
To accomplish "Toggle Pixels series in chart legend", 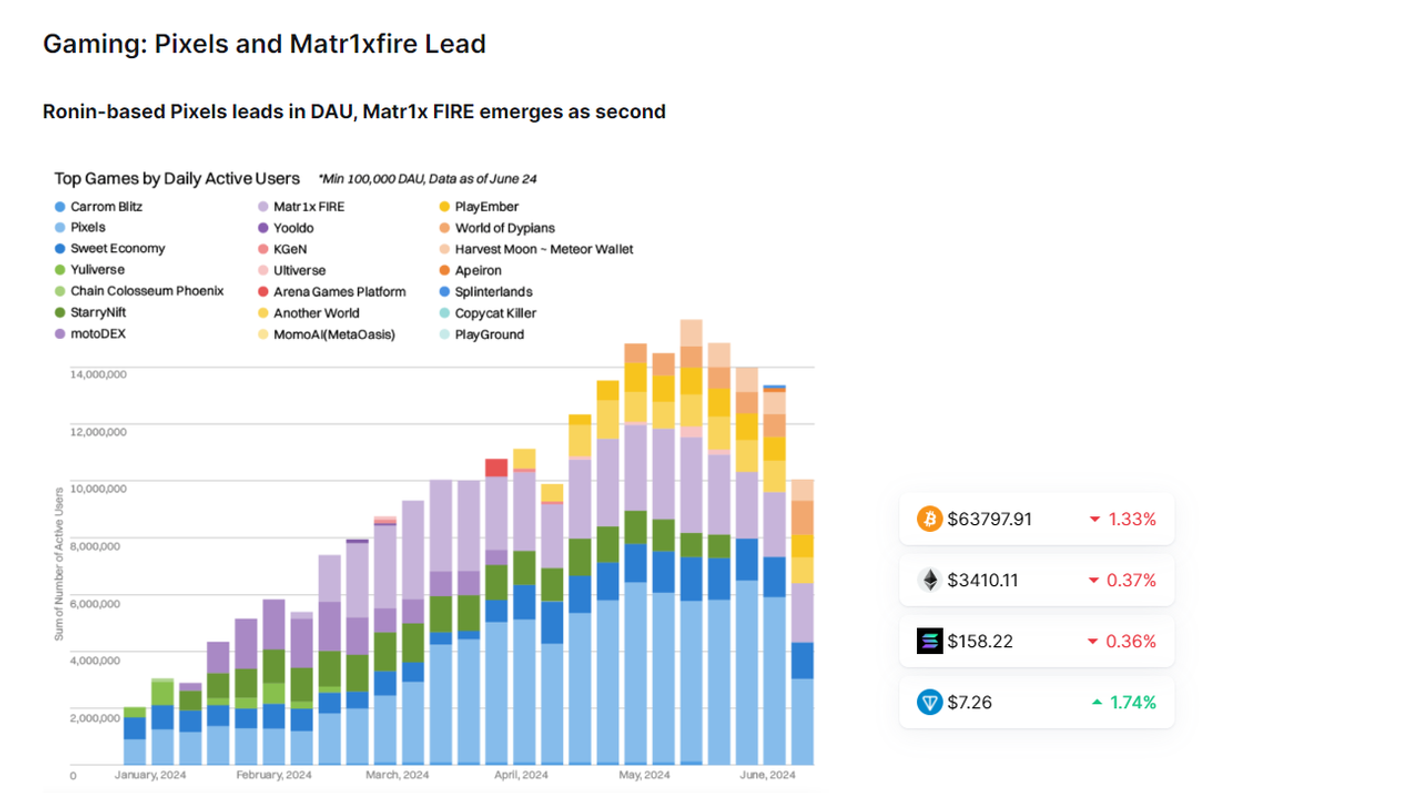I will [88, 227].
